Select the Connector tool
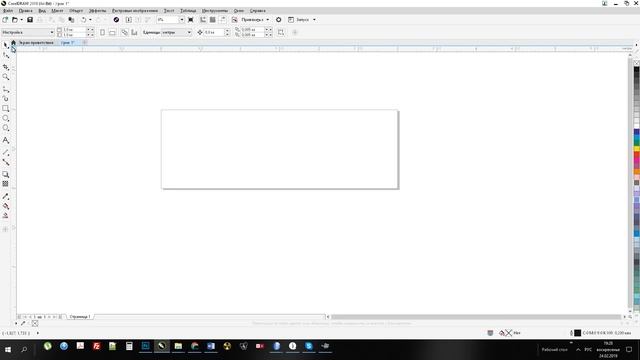Image resolution: width=640 pixels, height=360 pixels. 6,162
